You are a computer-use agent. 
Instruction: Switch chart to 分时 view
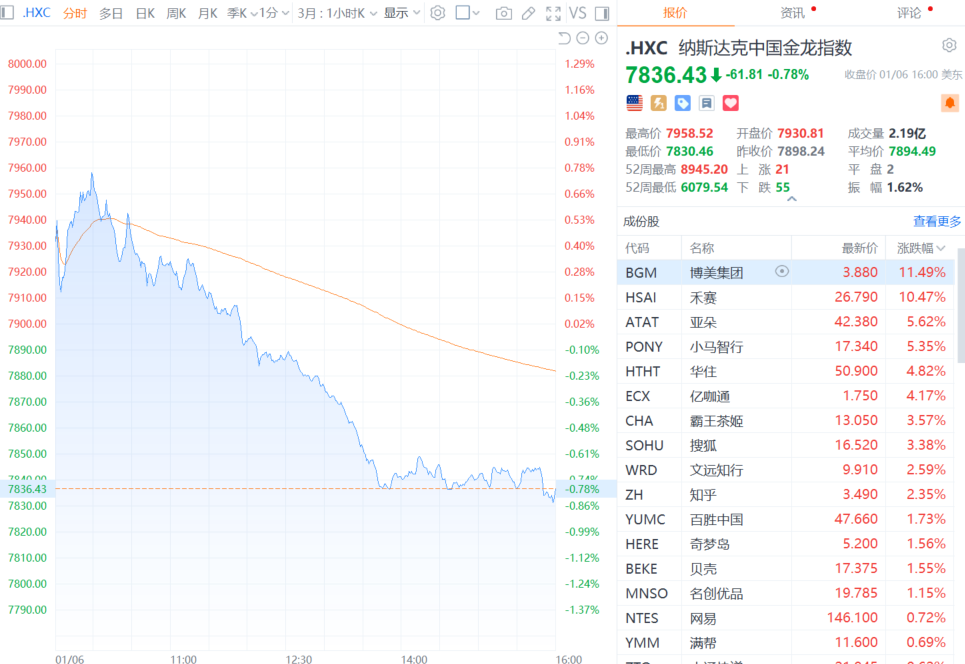[75, 13]
